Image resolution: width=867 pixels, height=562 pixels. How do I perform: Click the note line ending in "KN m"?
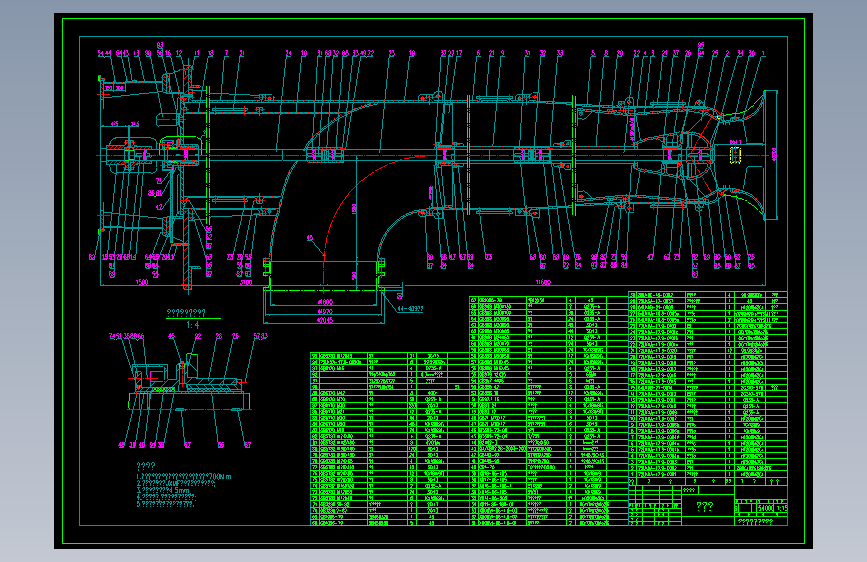point(184,476)
